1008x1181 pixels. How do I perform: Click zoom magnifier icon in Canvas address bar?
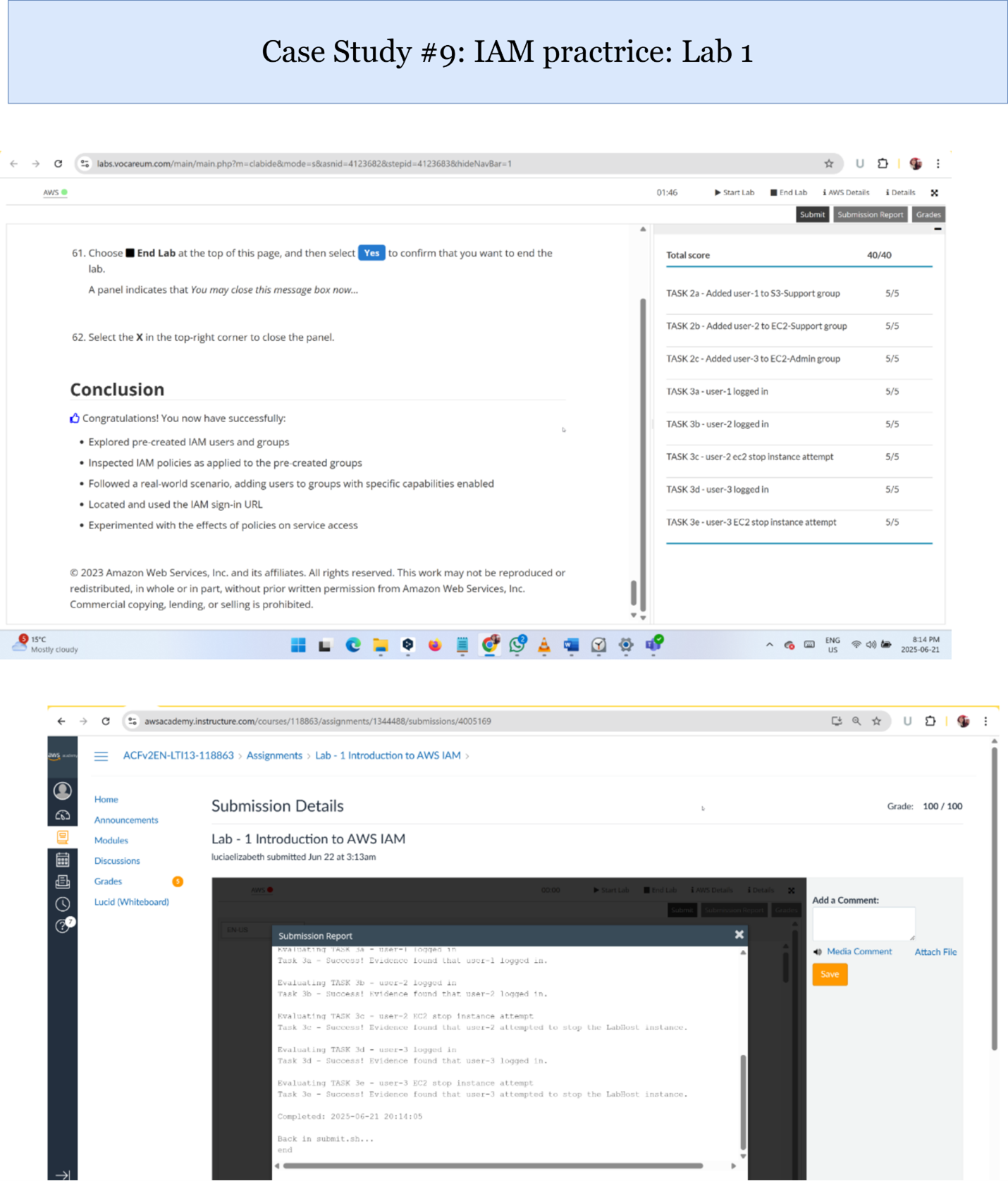tap(856, 721)
